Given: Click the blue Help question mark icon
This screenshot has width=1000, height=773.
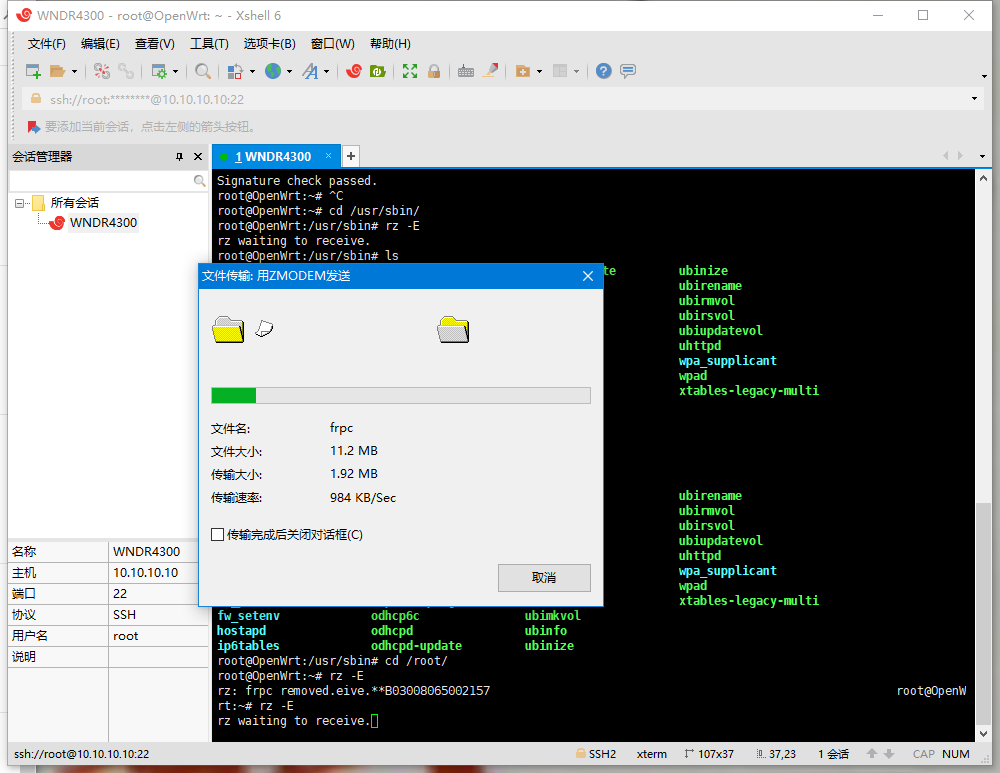Looking at the screenshot, I should (x=603, y=71).
